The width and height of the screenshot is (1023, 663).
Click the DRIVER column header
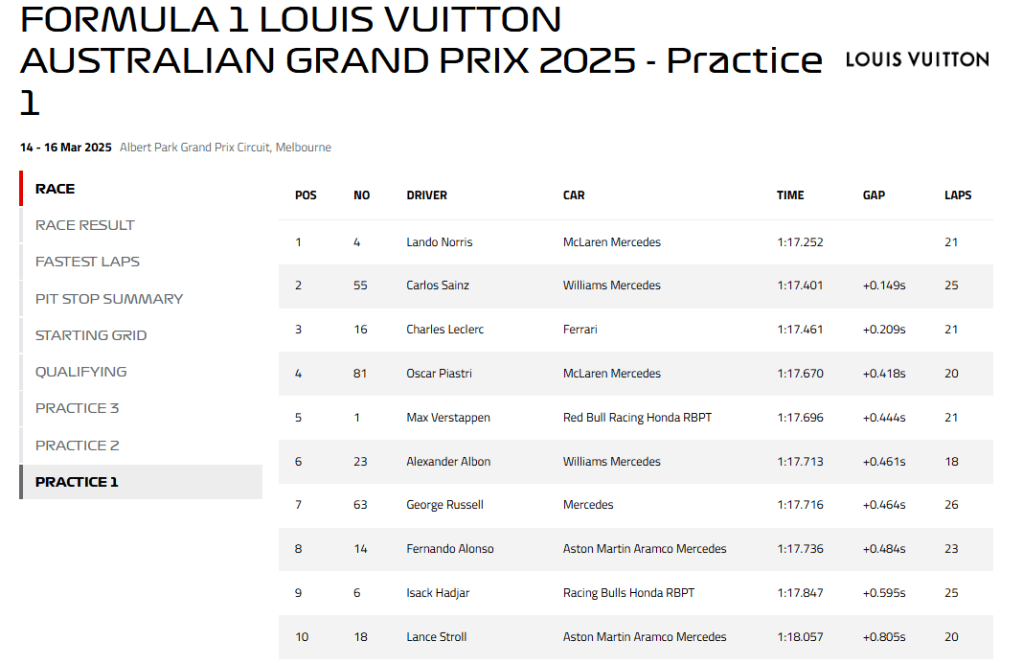pos(426,196)
